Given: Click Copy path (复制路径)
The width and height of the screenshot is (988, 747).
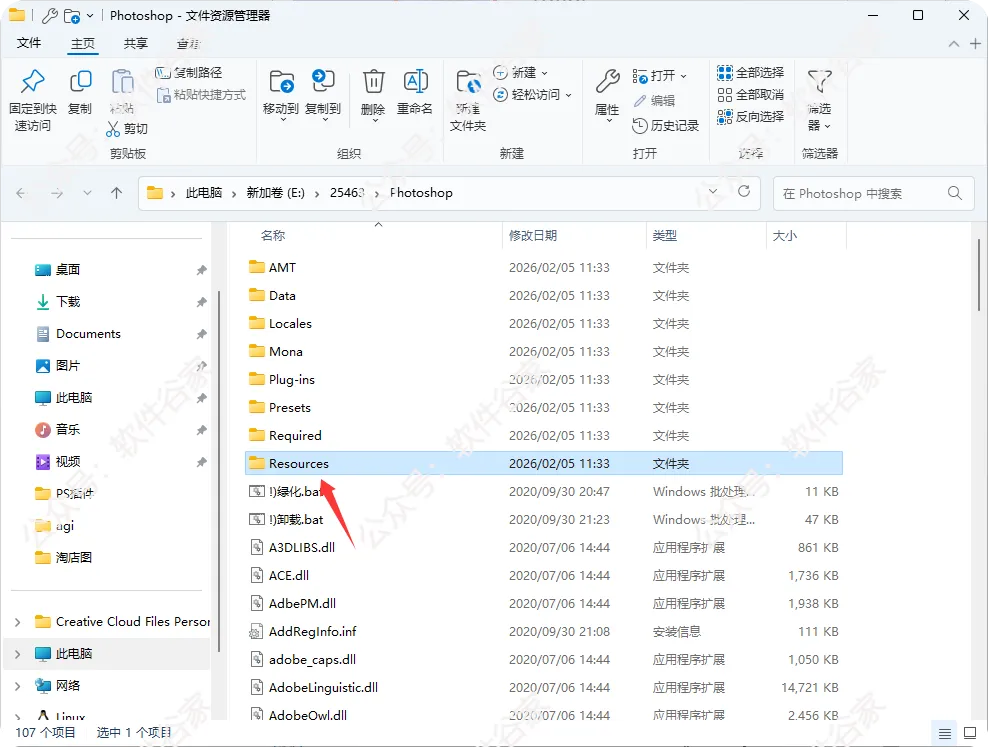Looking at the screenshot, I should tap(188, 73).
